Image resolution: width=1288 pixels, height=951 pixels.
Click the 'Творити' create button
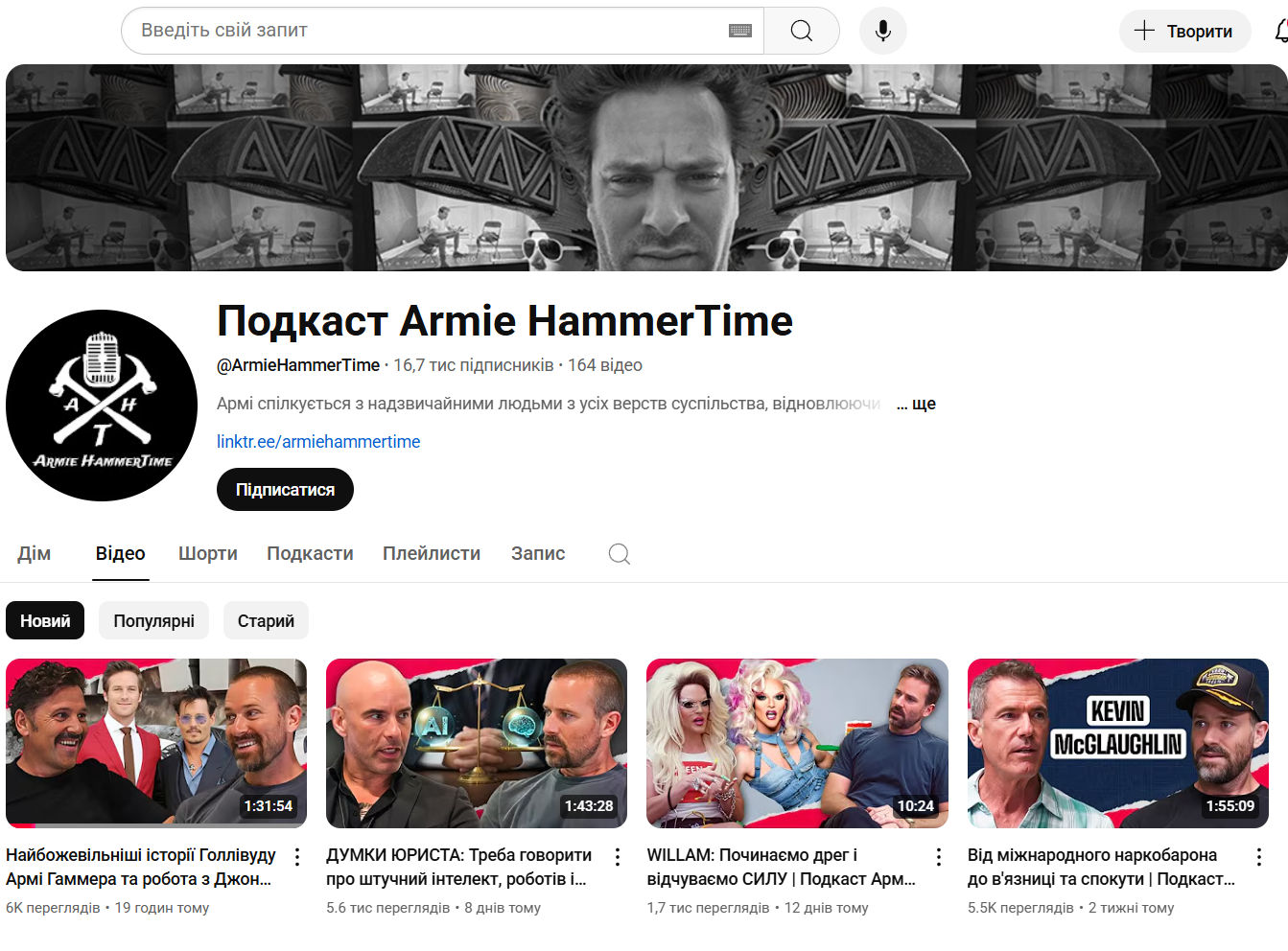point(1184,31)
